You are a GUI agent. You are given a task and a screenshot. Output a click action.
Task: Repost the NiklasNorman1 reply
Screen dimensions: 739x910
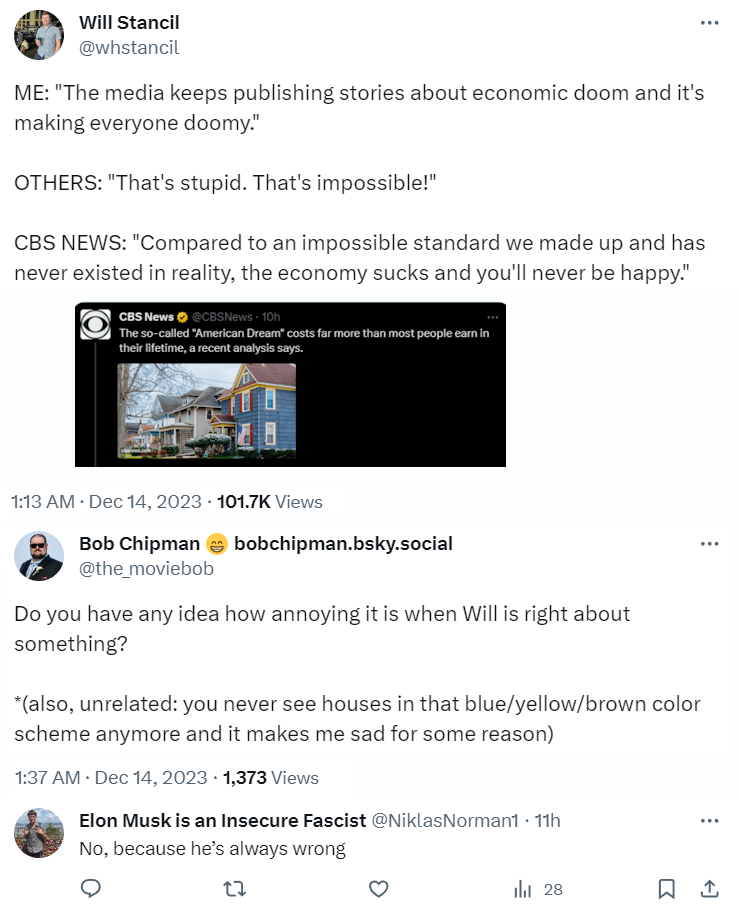tap(233, 889)
